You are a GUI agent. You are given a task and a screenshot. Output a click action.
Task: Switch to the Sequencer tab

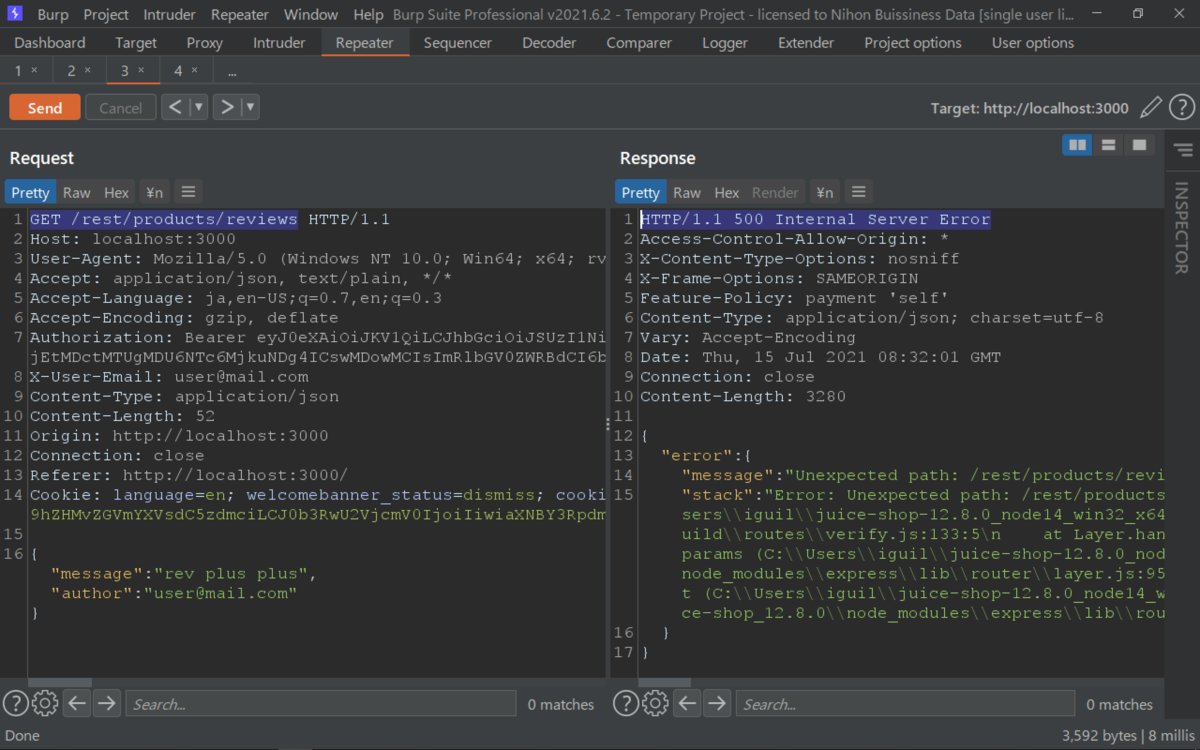coord(458,43)
